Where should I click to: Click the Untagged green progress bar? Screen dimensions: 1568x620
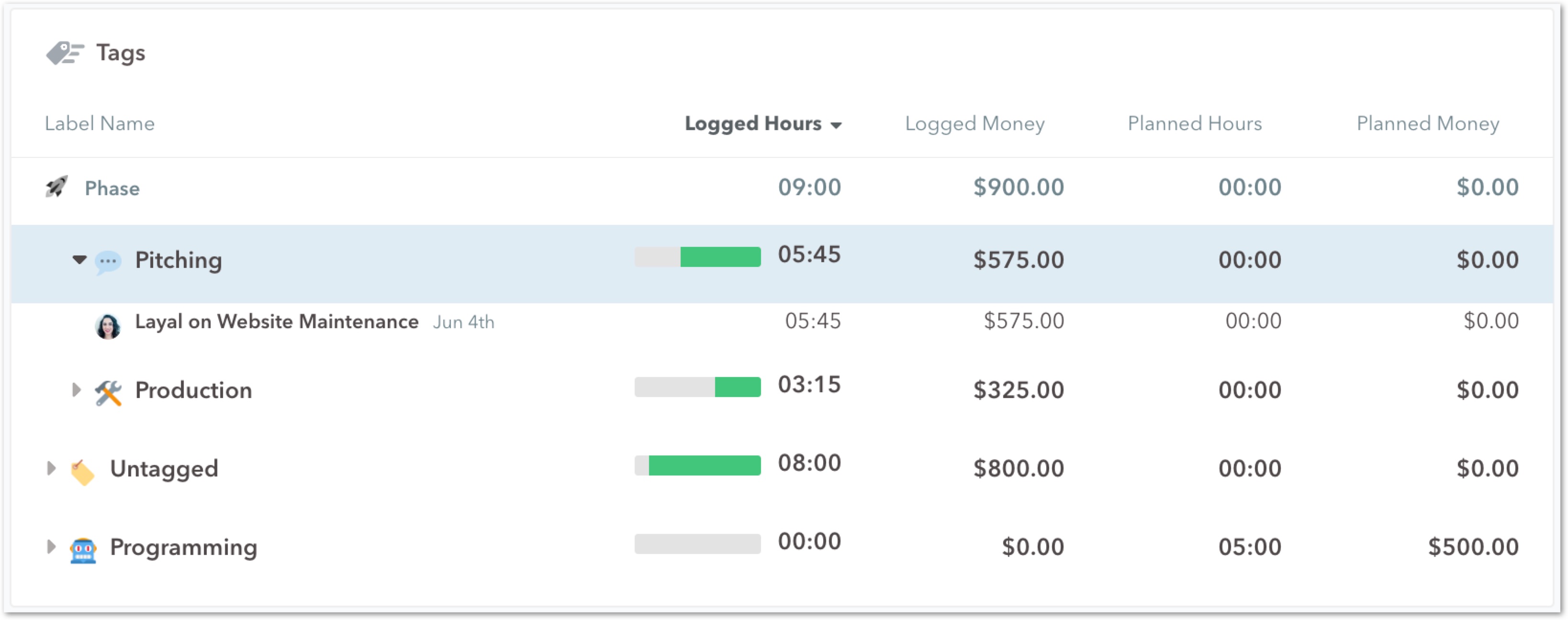pyautogui.click(x=704, y=465)
